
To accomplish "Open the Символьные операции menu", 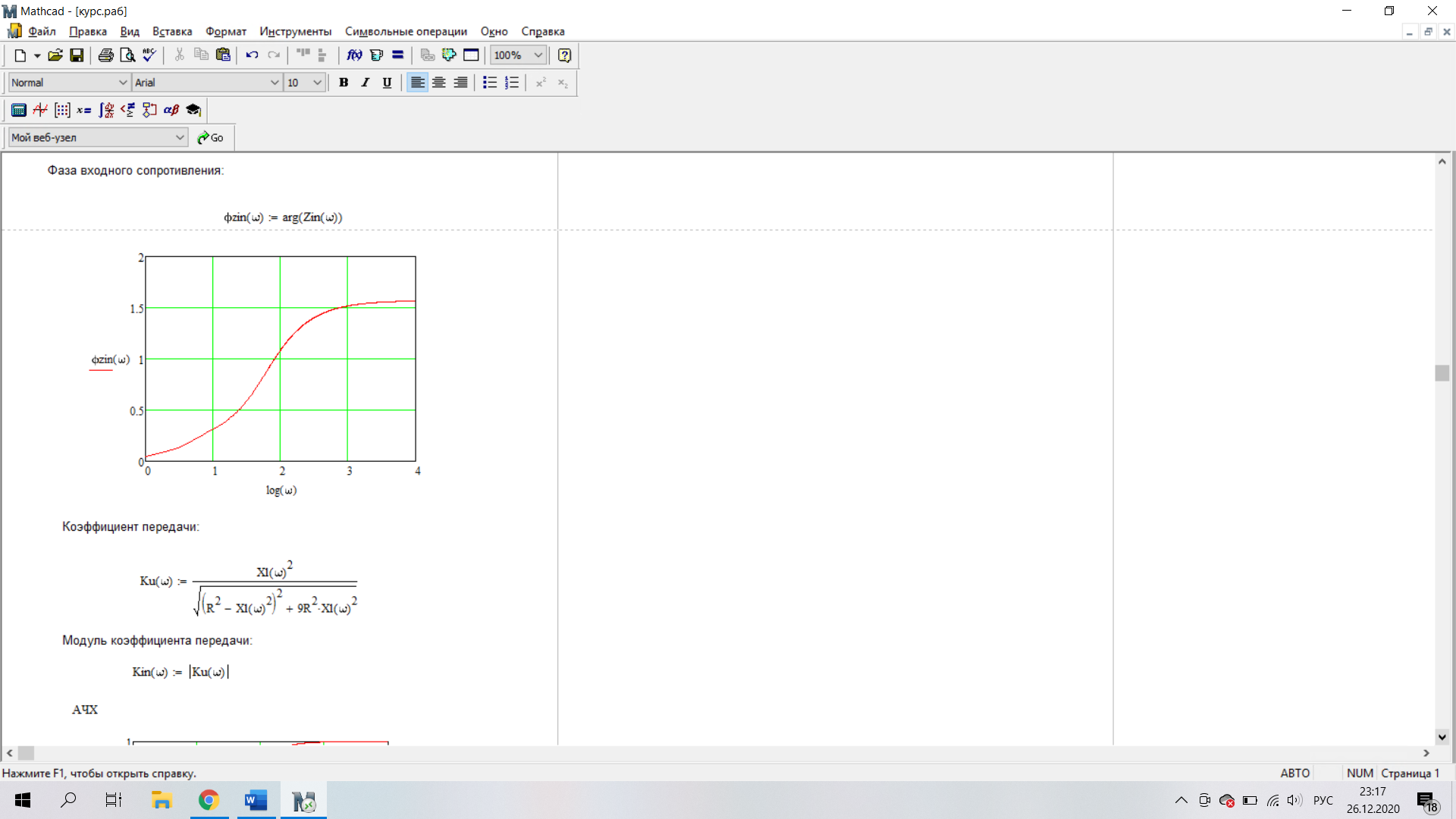I will (406, 31).
